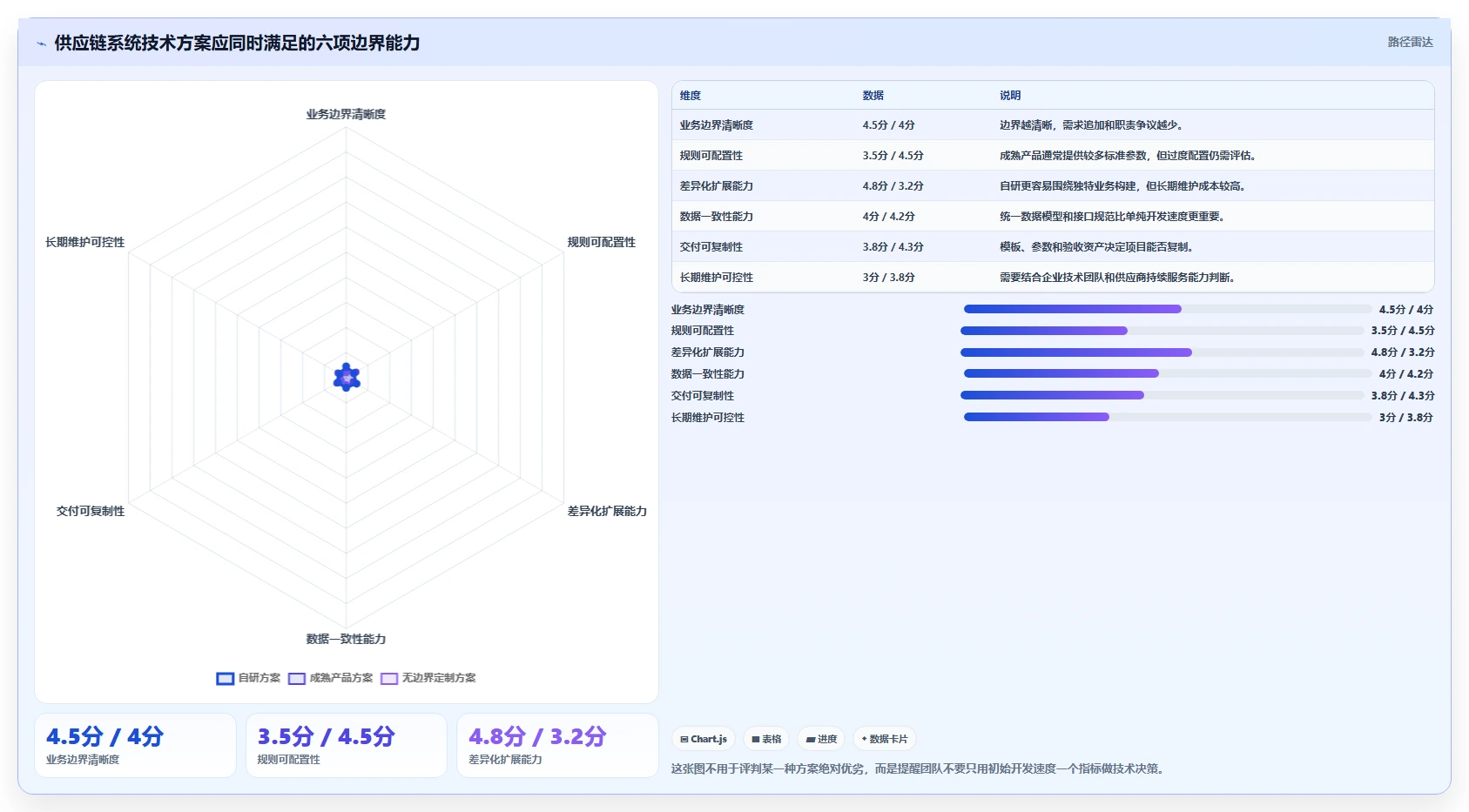Click the 进度 chip
Viewport: 1469px width, 812px height.
coord(821,739)
